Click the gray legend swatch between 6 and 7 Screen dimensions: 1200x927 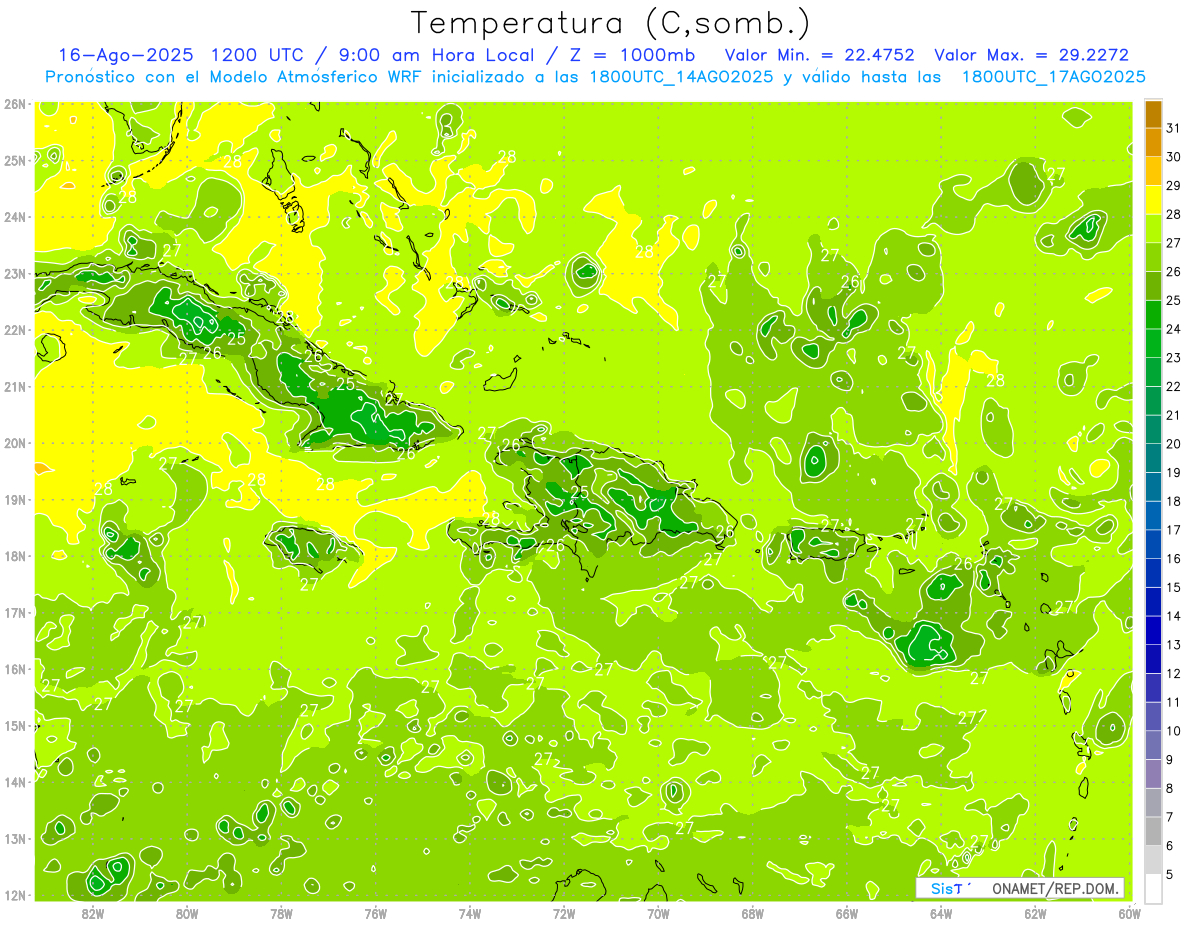[1153, 831]
